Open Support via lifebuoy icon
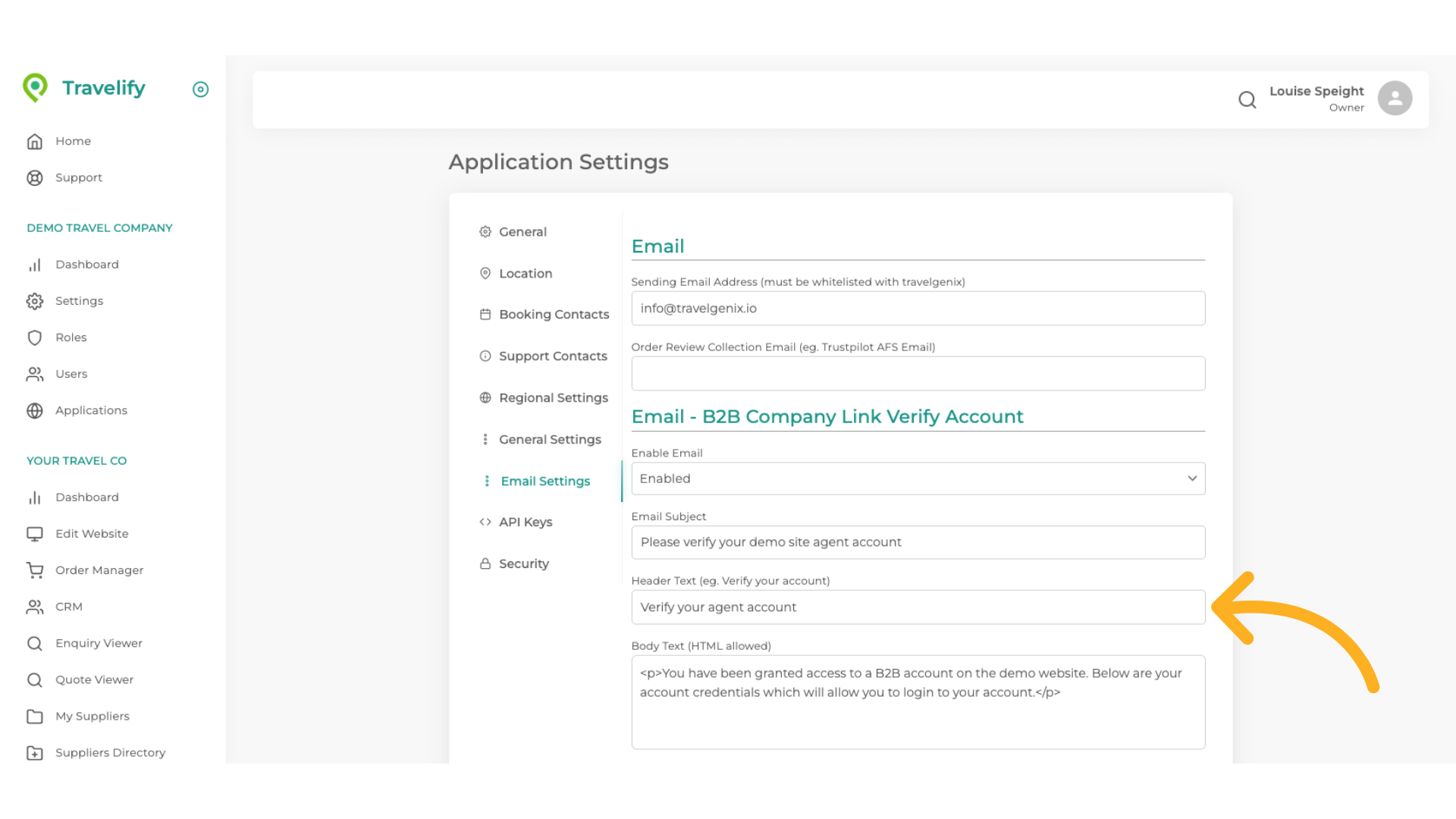Screen dimensions: 1456x819 coord(35,177)
